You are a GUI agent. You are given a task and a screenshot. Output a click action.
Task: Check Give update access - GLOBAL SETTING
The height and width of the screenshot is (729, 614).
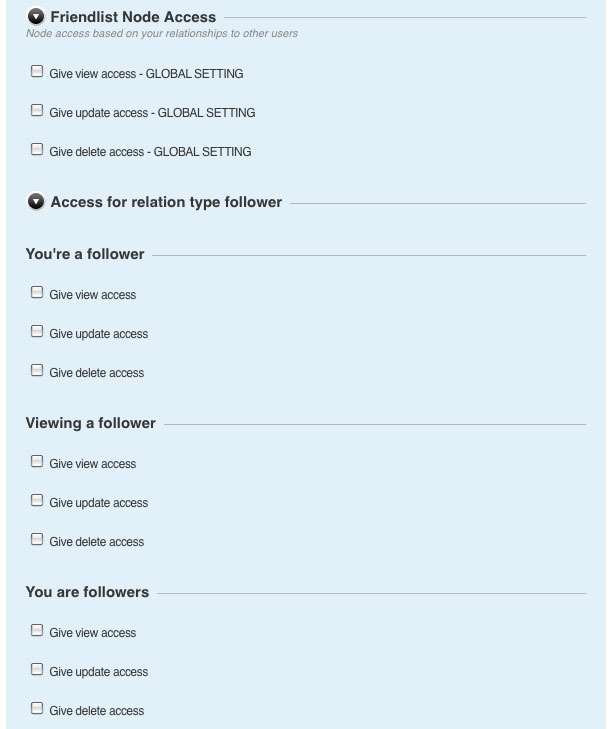(x=37, y=111)
